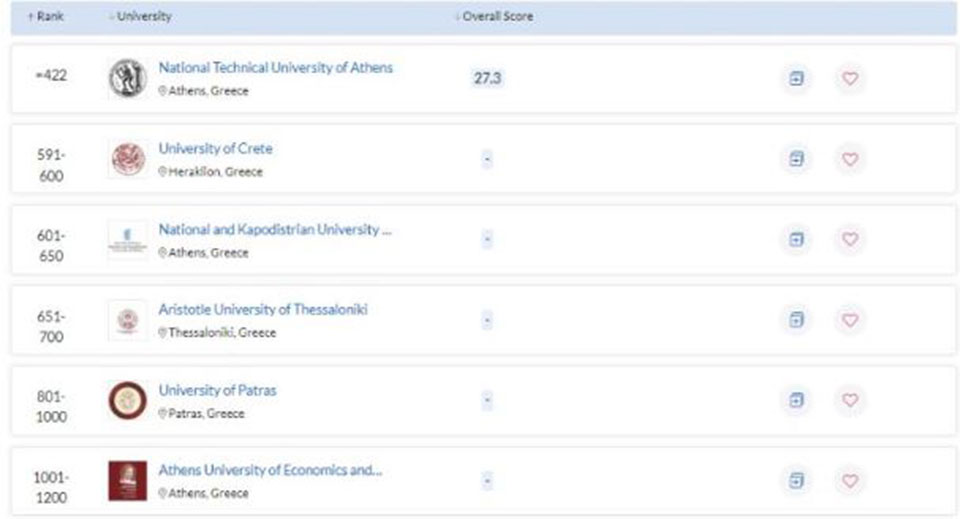Add Aristotle University of Thessaloniki to compare

coord(796,320)
